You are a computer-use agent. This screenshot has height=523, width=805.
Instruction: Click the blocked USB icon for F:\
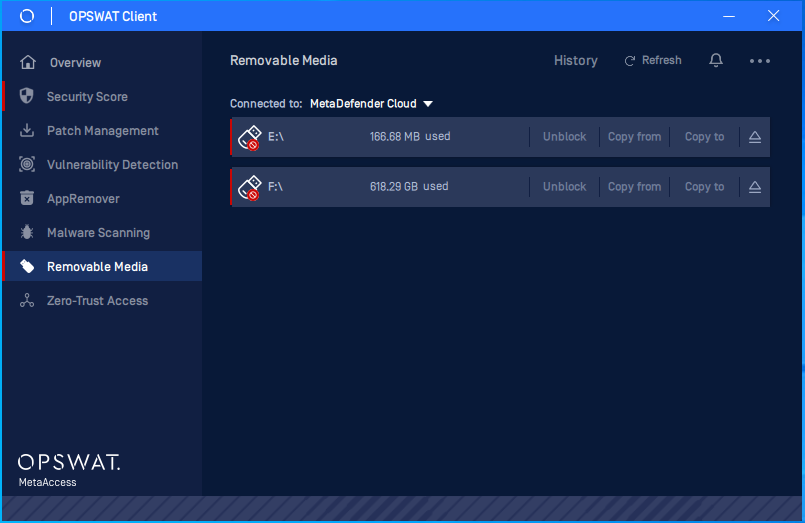coord(250,187)
